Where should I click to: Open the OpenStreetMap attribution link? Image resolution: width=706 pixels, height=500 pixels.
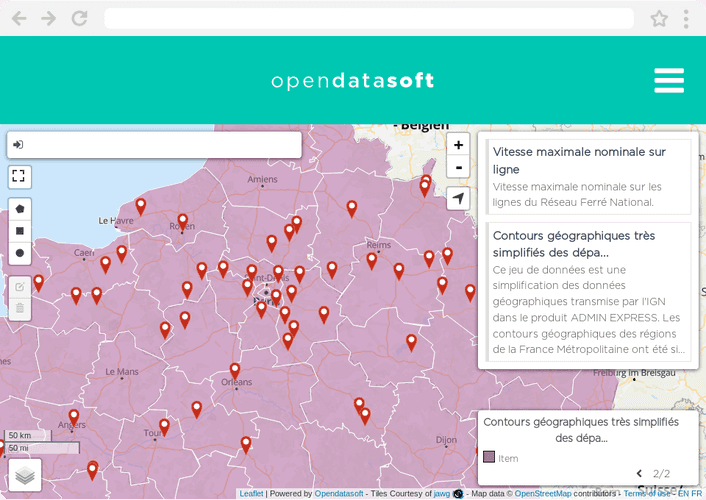543,494
